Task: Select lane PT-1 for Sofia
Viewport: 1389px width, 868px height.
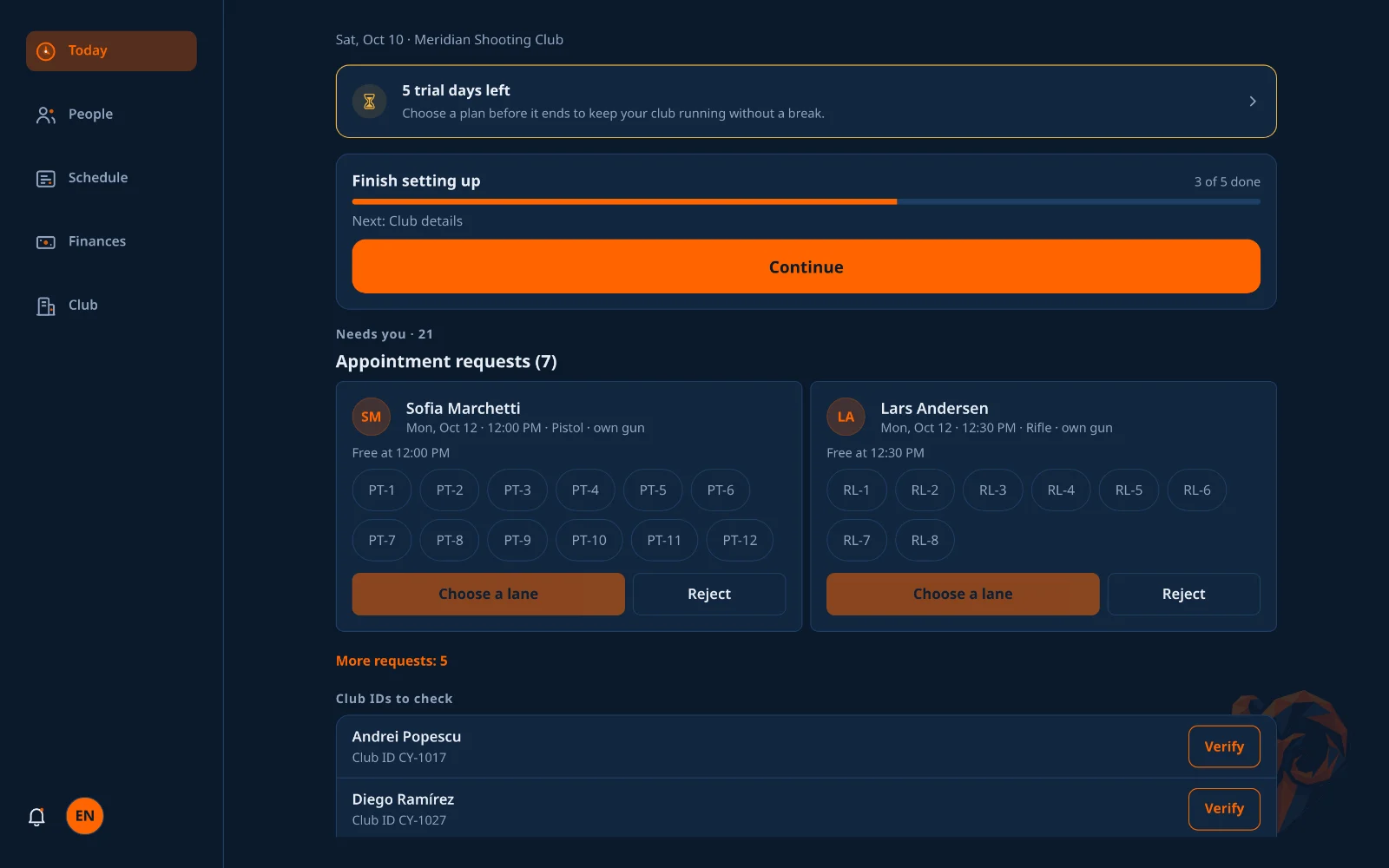Action: point(382,490)
